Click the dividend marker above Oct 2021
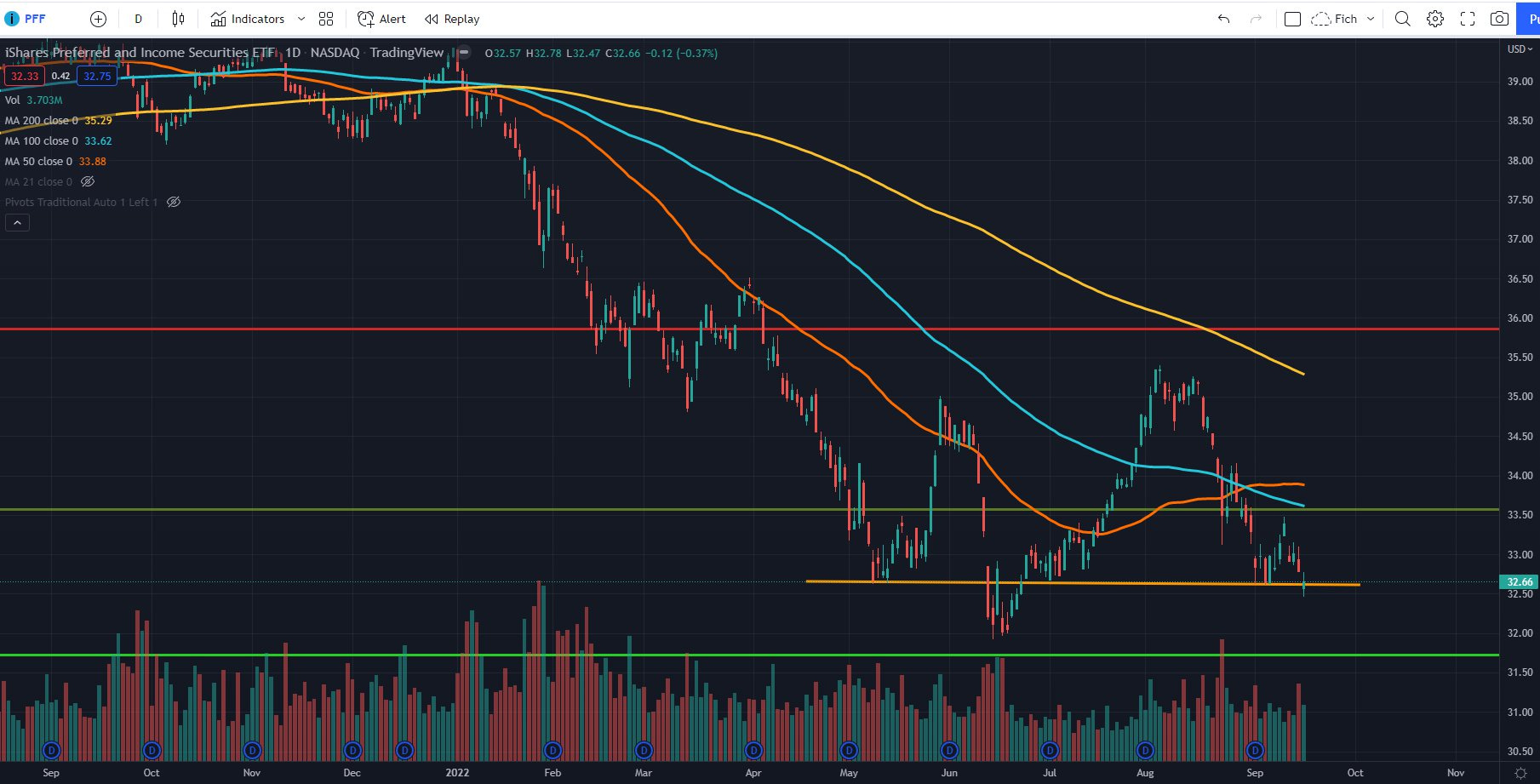Viewport: 1540px width, 784px height. tap(152, 750)
